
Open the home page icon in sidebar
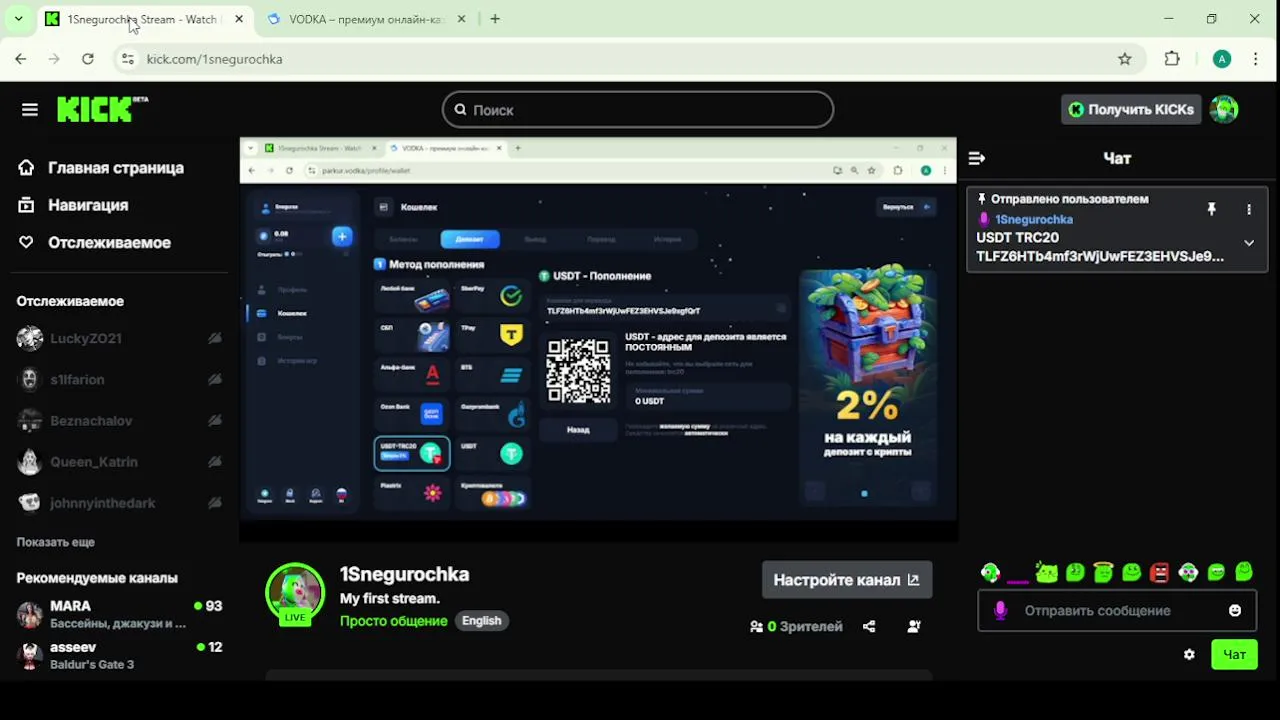click(26, 167)
